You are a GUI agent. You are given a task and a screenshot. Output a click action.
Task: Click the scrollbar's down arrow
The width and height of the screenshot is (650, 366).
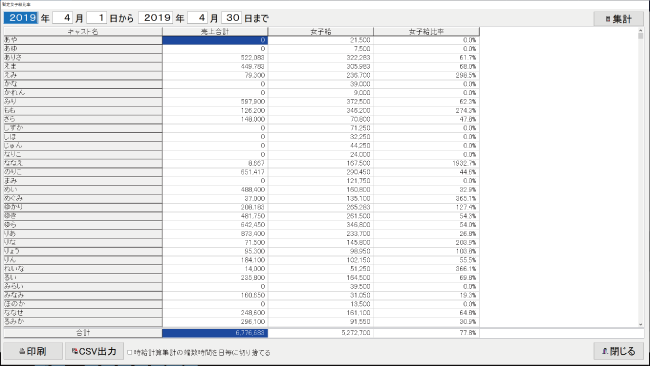click(641, 325)
